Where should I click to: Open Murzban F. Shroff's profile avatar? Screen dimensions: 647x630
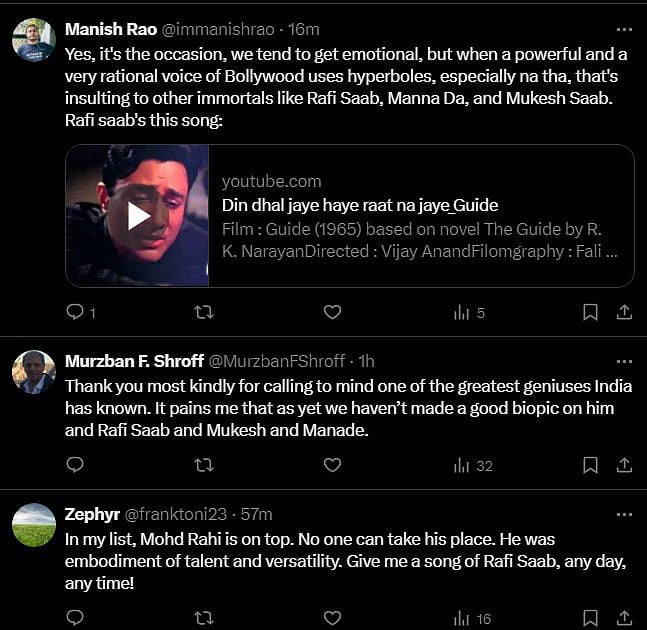[34, 372]
